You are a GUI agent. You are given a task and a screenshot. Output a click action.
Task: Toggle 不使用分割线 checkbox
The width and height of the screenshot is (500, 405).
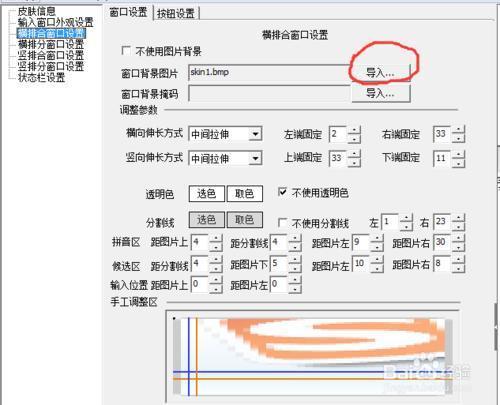tap(282, 222)
